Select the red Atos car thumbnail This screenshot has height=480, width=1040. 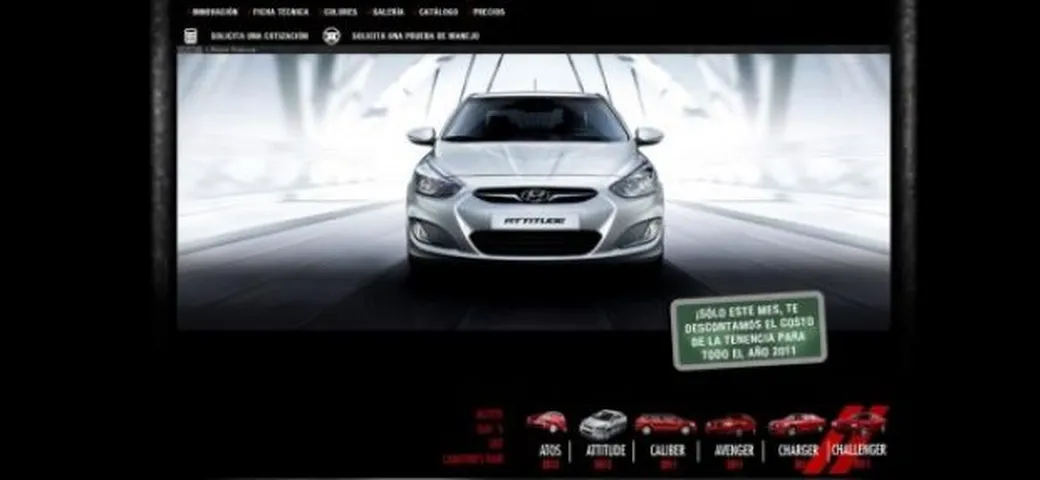[x=547, y=422]
